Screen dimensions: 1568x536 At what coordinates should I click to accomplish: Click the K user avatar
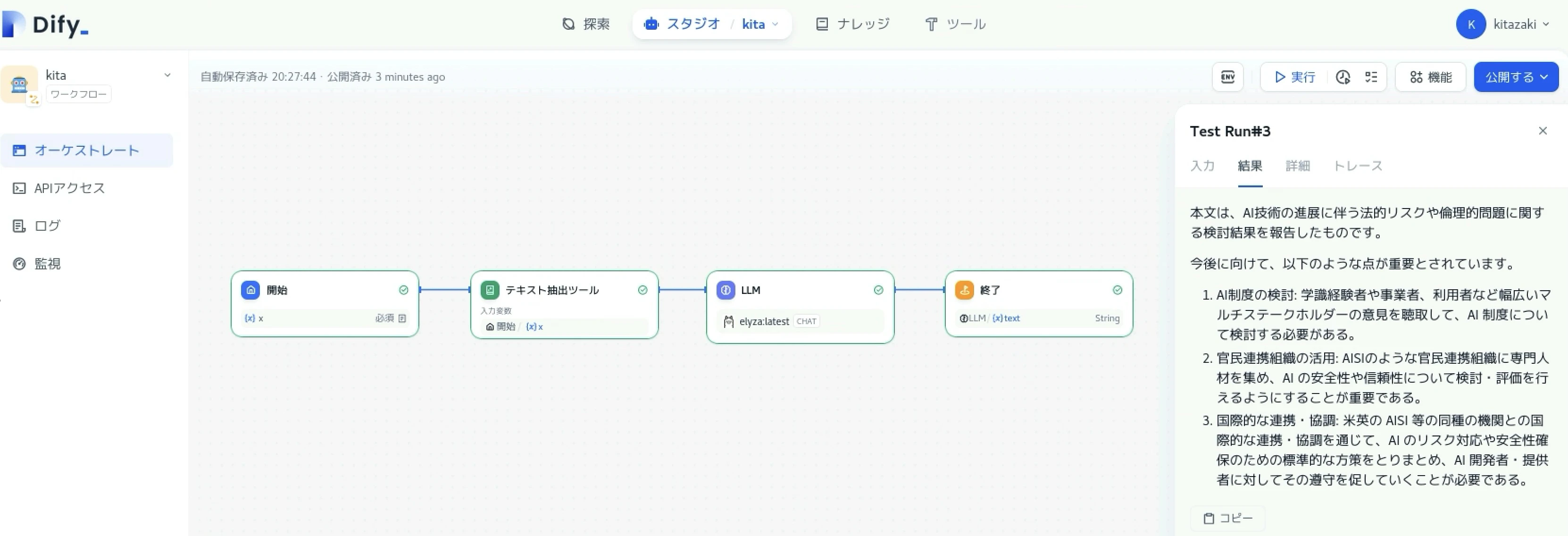pyautogui.click(x=1471, y=25)
